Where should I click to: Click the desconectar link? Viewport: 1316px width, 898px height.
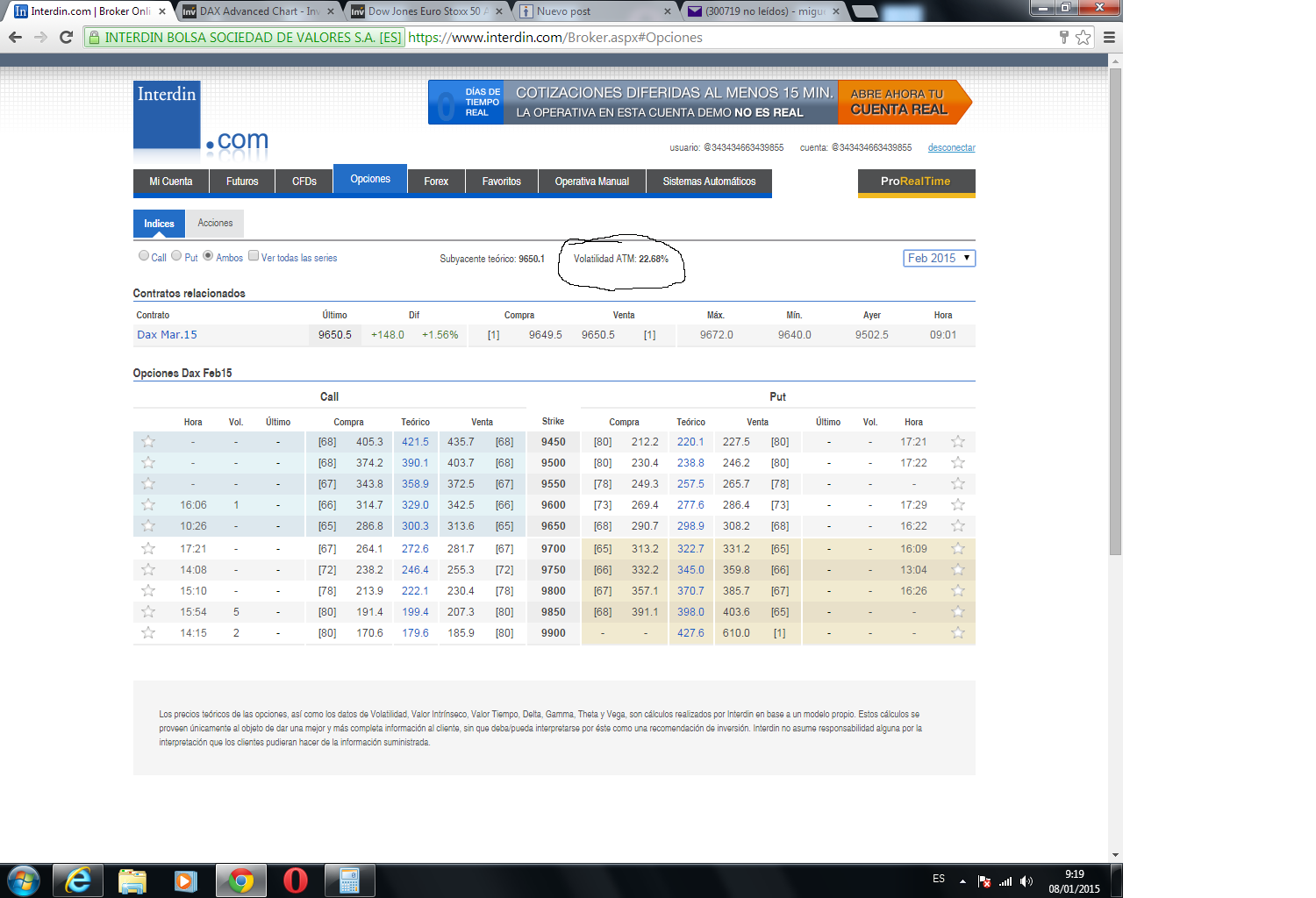[x=952, y=147]
